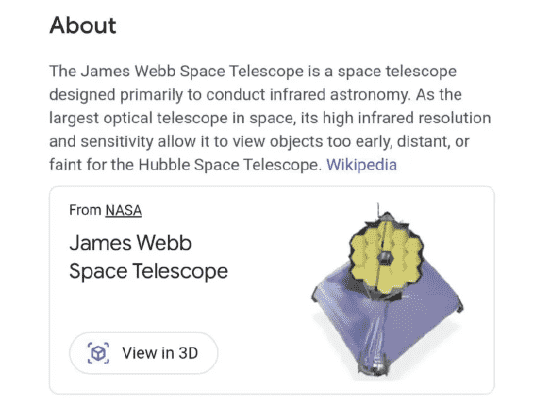This screenshot has width=550, height=404.
Task: Open the Wikipedia source link
Action: [361, 164]
